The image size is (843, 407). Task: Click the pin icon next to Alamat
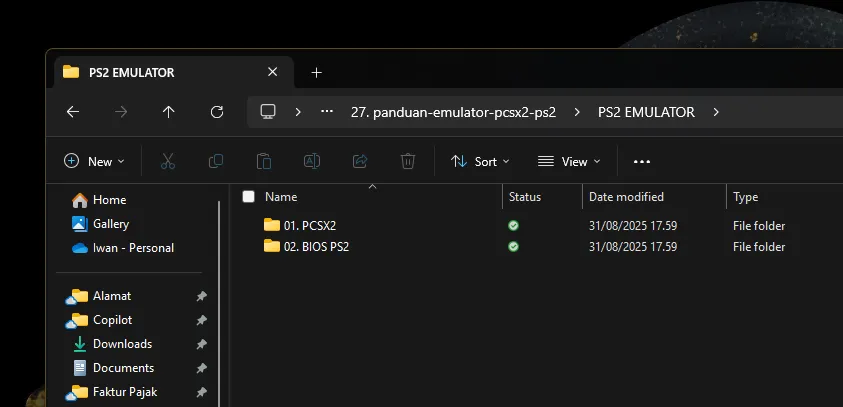(202, 296)
